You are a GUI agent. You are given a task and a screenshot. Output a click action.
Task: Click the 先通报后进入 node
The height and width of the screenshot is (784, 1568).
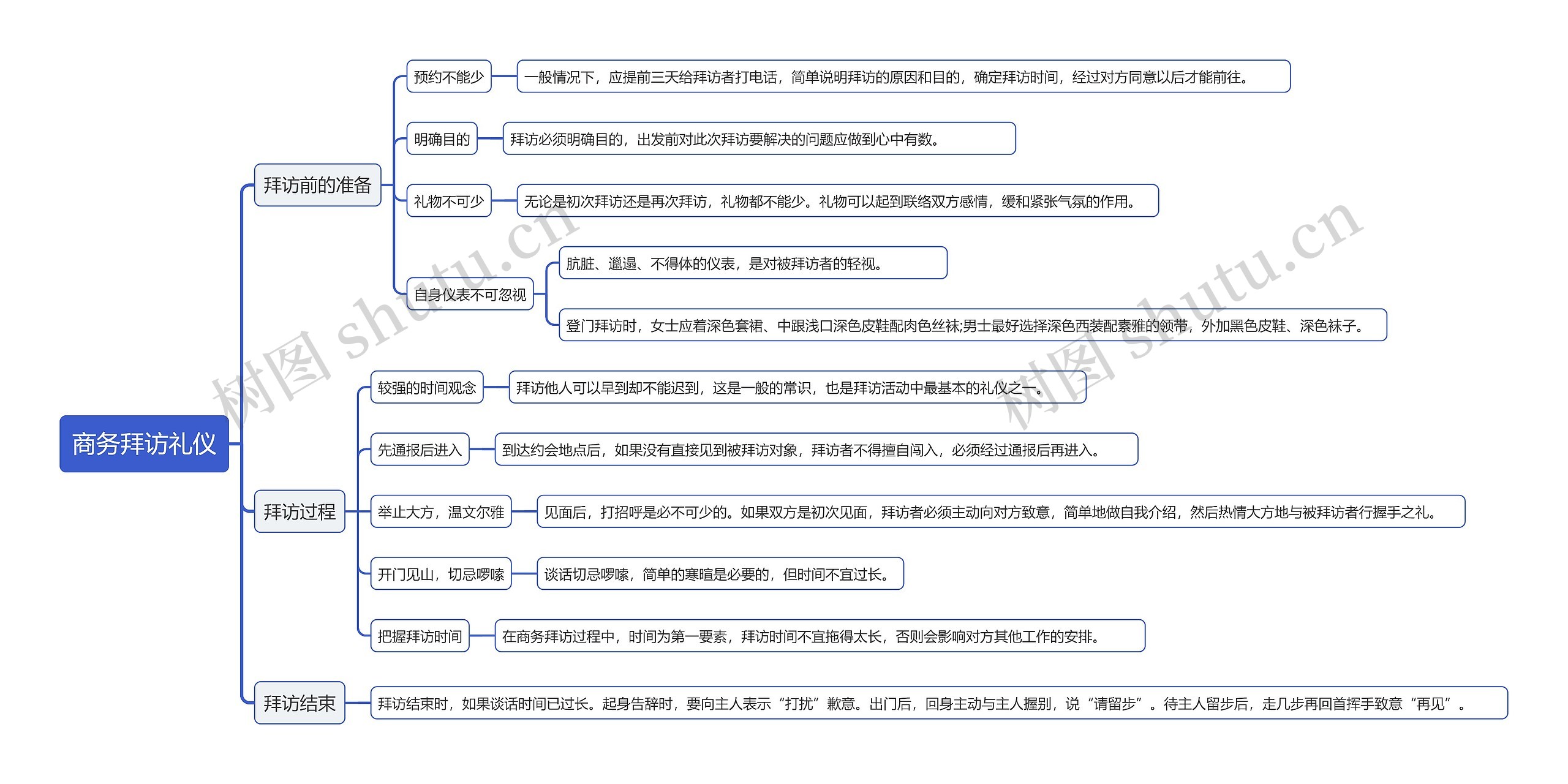coord(420,450)
